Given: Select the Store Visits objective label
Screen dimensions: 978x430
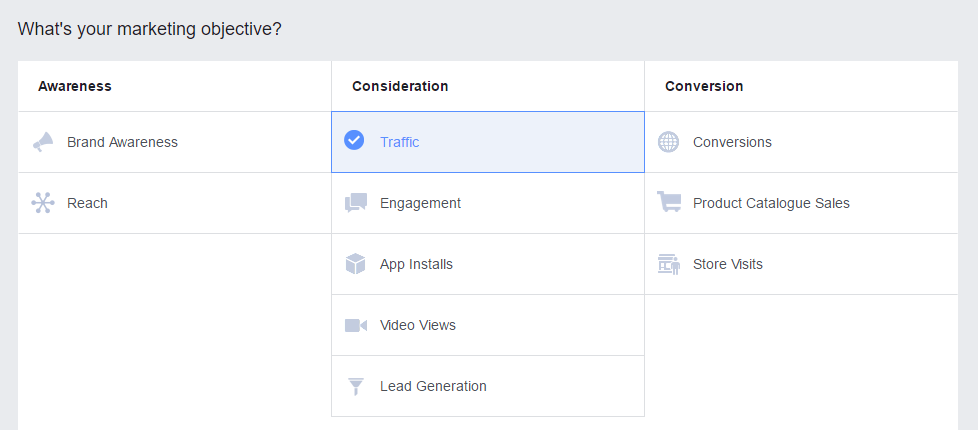Looking at the screenshot, I should click(728, 265).
